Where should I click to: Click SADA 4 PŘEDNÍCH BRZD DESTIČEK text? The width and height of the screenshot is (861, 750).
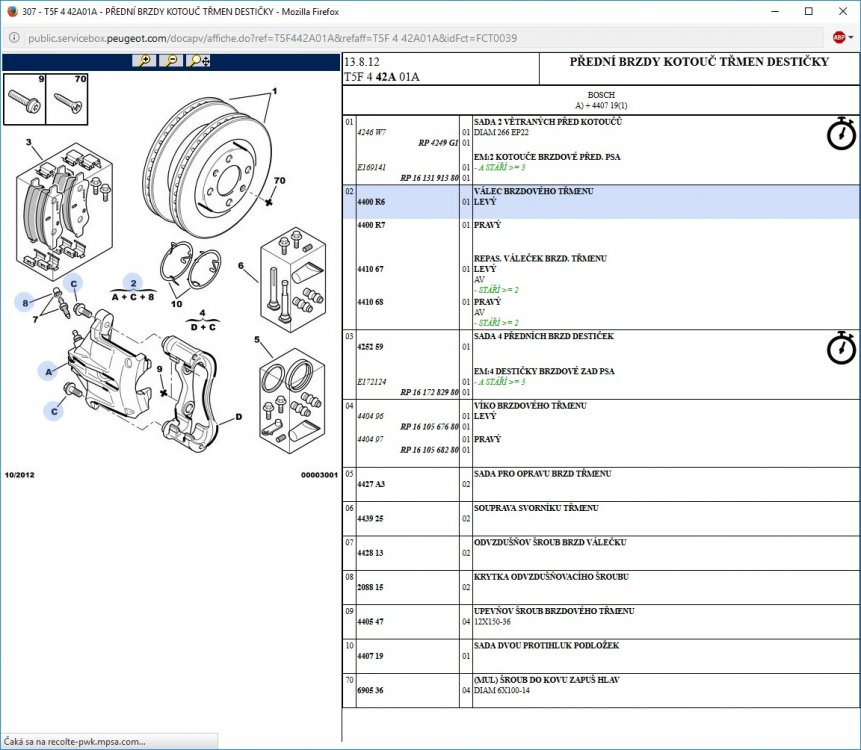click(544, 336)
